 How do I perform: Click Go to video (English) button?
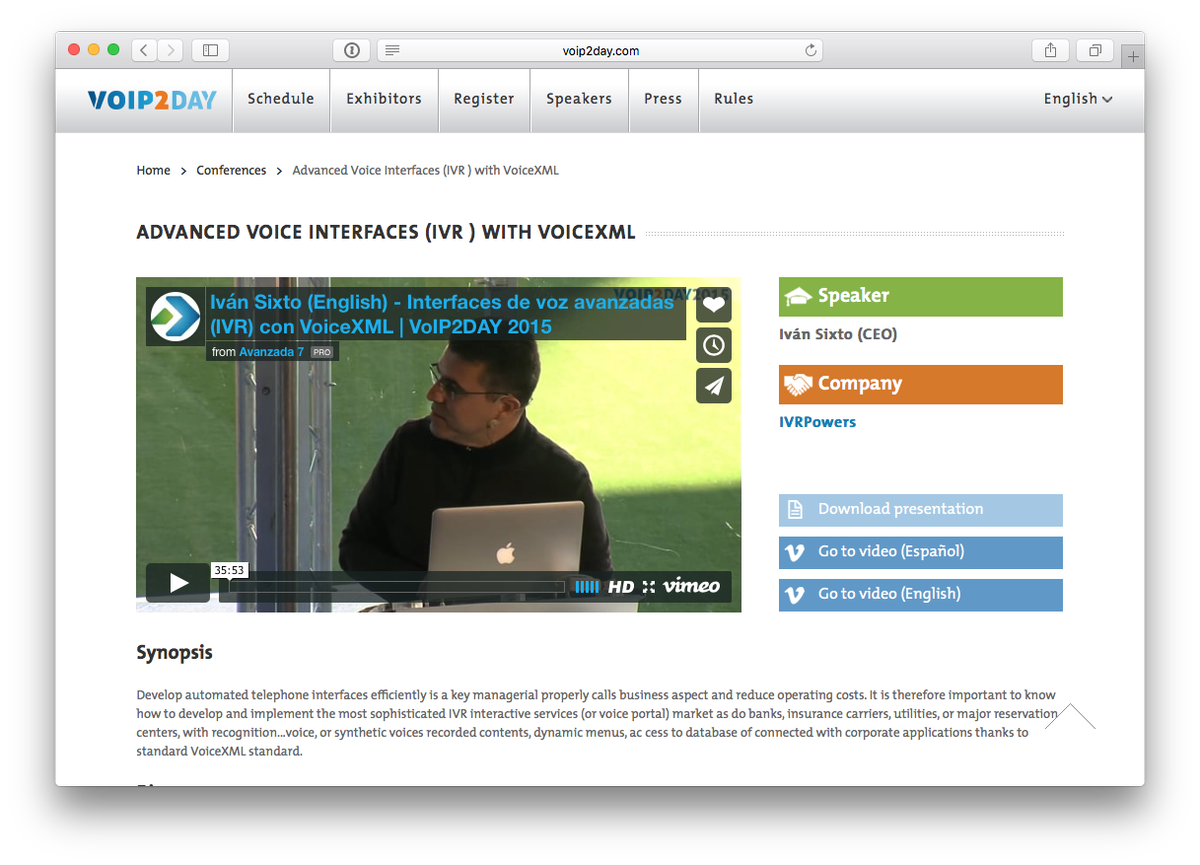[921, 594]
